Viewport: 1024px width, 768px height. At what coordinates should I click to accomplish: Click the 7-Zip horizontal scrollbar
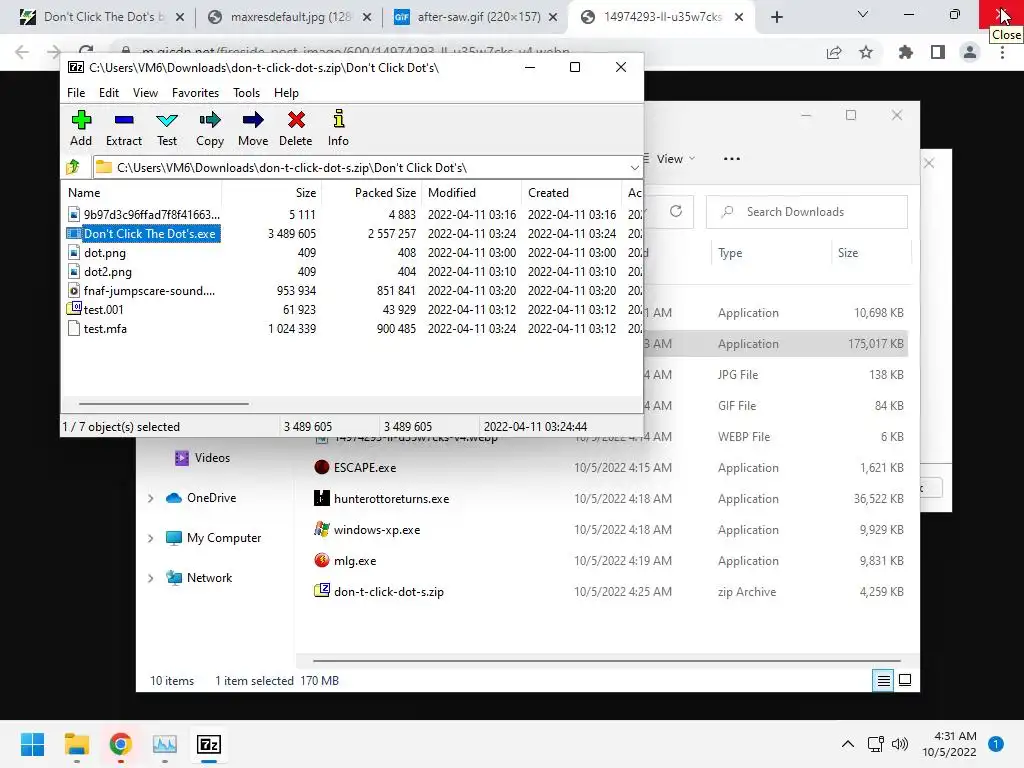click(x=163, y=404)
